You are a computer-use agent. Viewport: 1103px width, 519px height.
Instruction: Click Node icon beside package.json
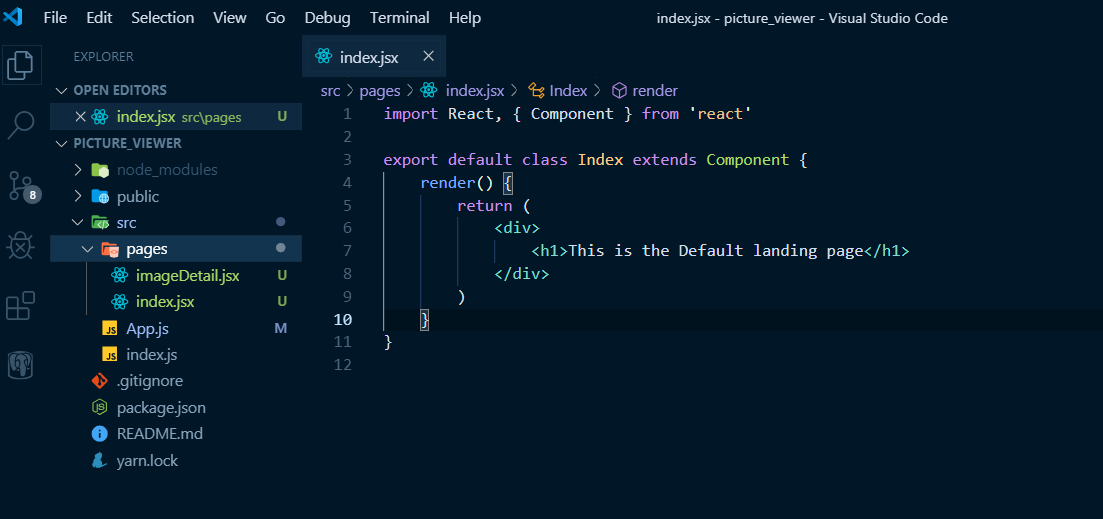click(x=100, y=407)
